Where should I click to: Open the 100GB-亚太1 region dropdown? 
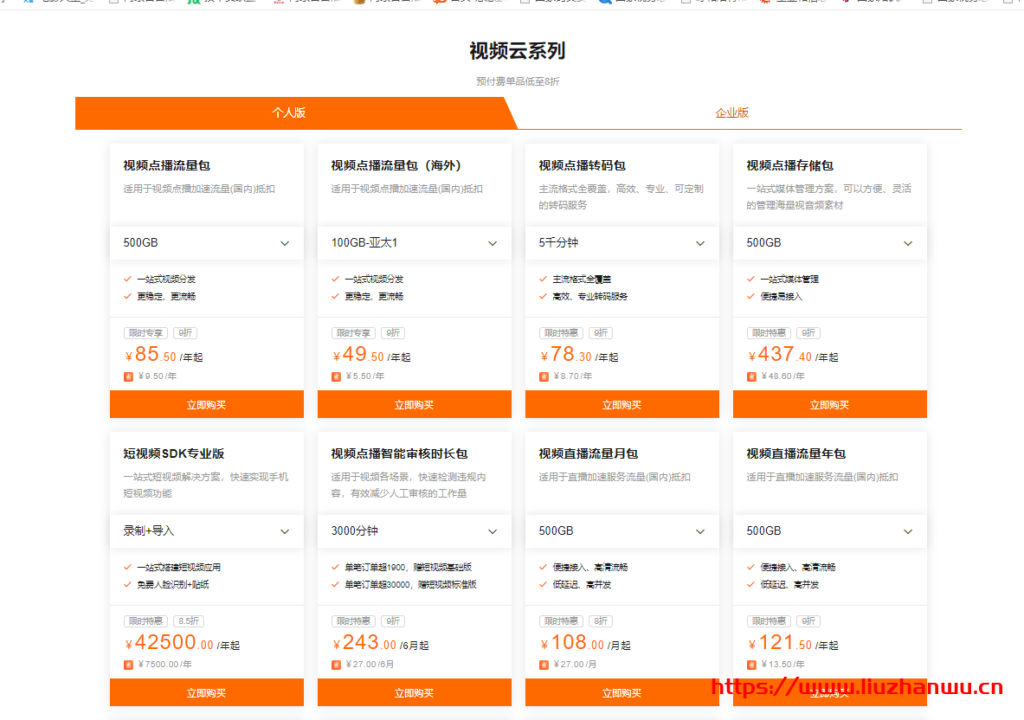[x=414, y=243]
